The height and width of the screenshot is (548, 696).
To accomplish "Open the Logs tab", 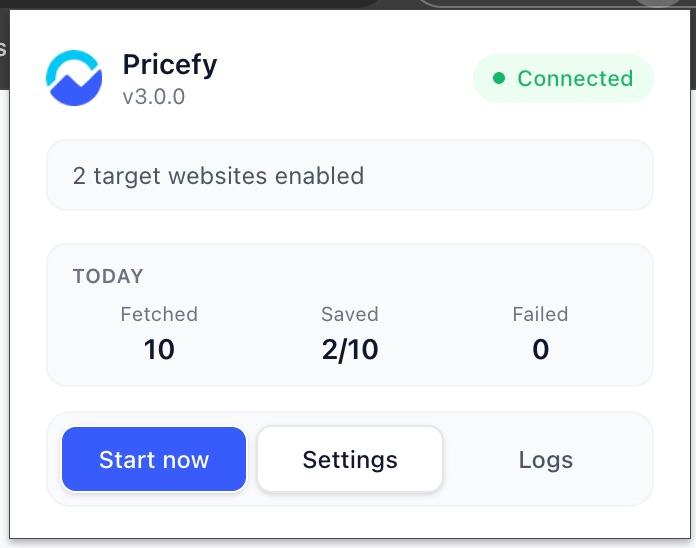I will (546, 459).
